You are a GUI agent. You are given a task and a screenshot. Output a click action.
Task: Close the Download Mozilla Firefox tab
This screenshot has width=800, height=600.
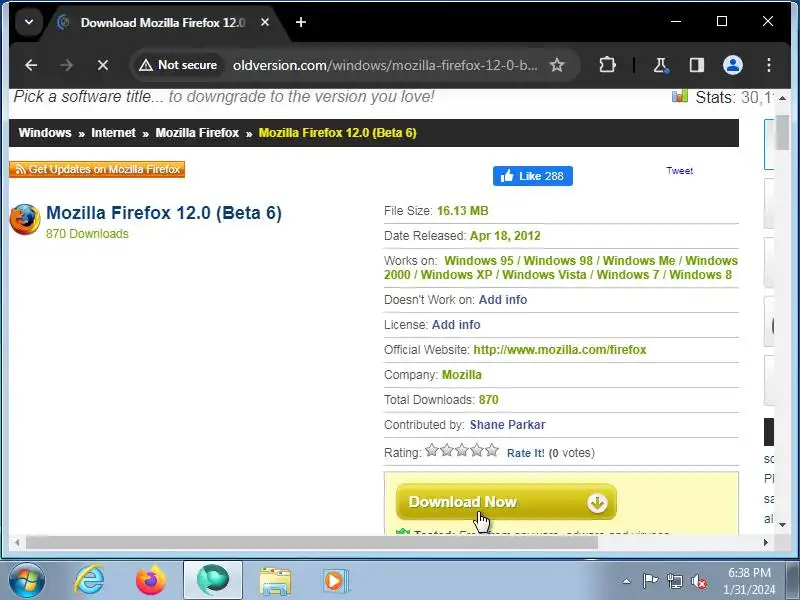coord(265,22)
